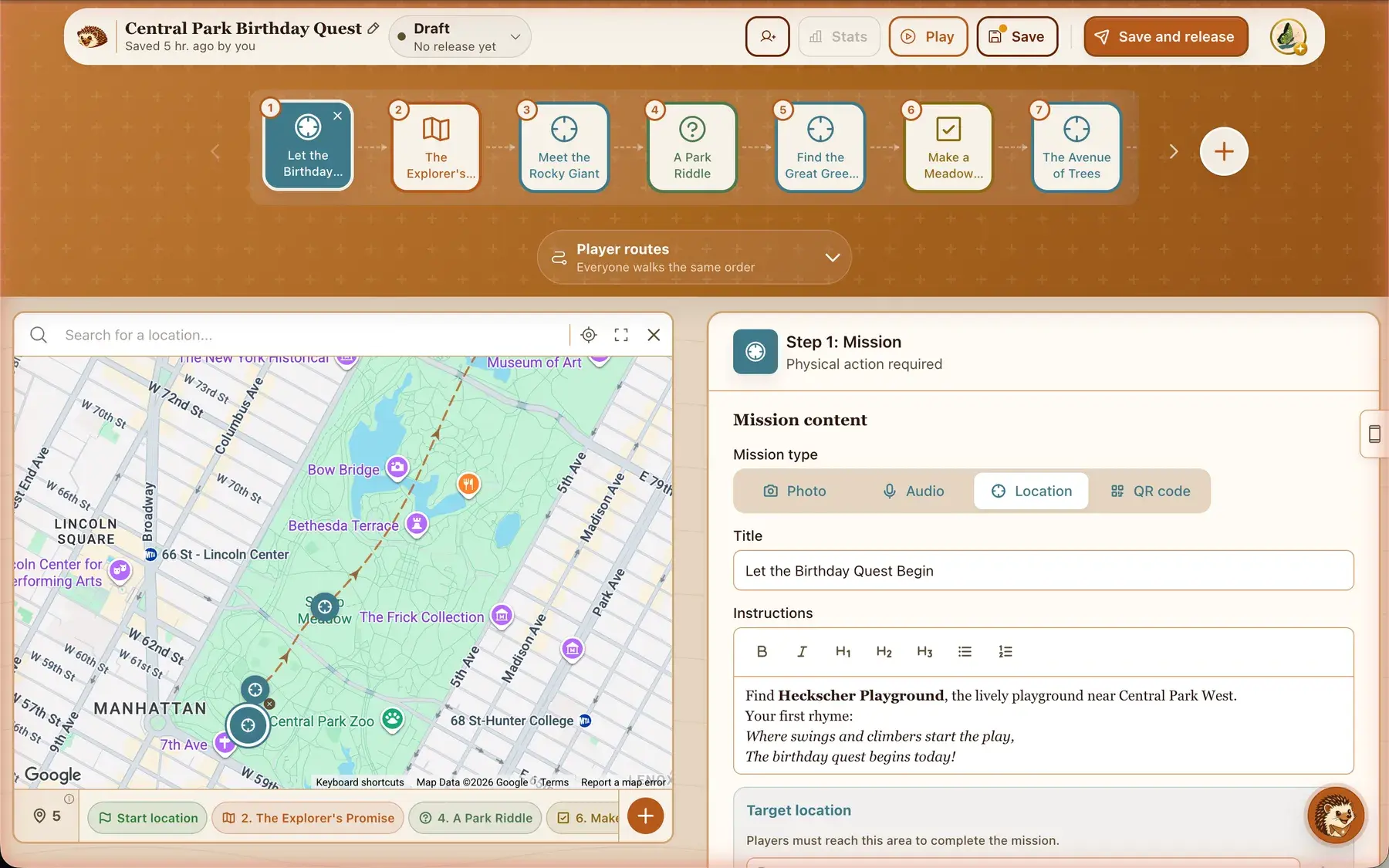Select Audio mission type
Image resolution: width=1389 pixels, height=868 pixels.
(x=914, y=491)
